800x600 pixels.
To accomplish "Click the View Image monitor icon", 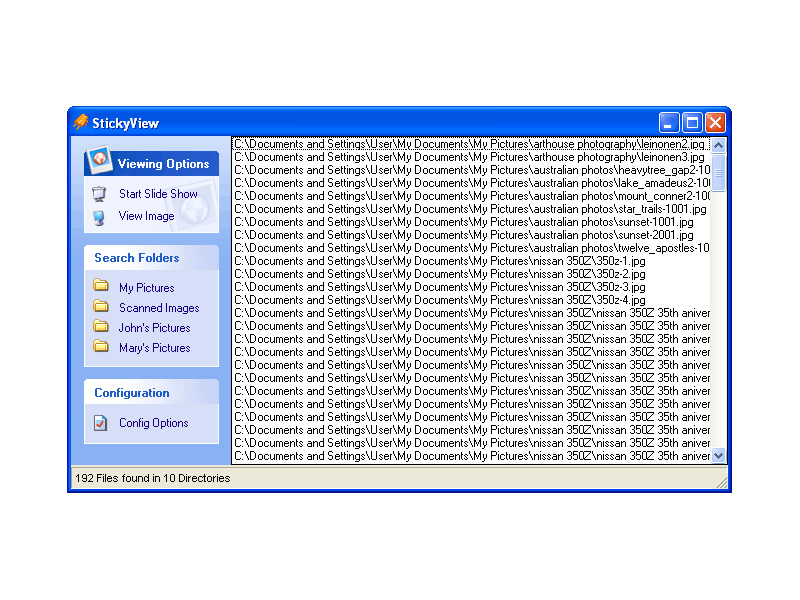I will pos(99,218).
